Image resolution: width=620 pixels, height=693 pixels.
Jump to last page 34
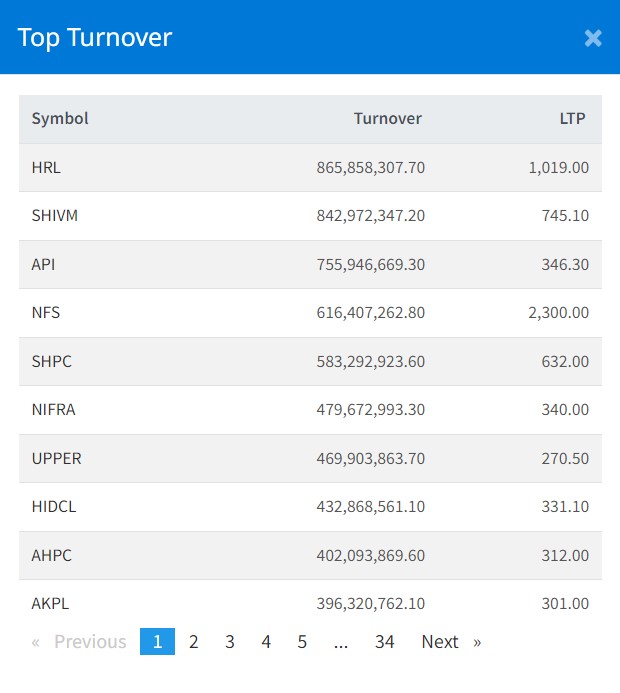pos(384,642)
